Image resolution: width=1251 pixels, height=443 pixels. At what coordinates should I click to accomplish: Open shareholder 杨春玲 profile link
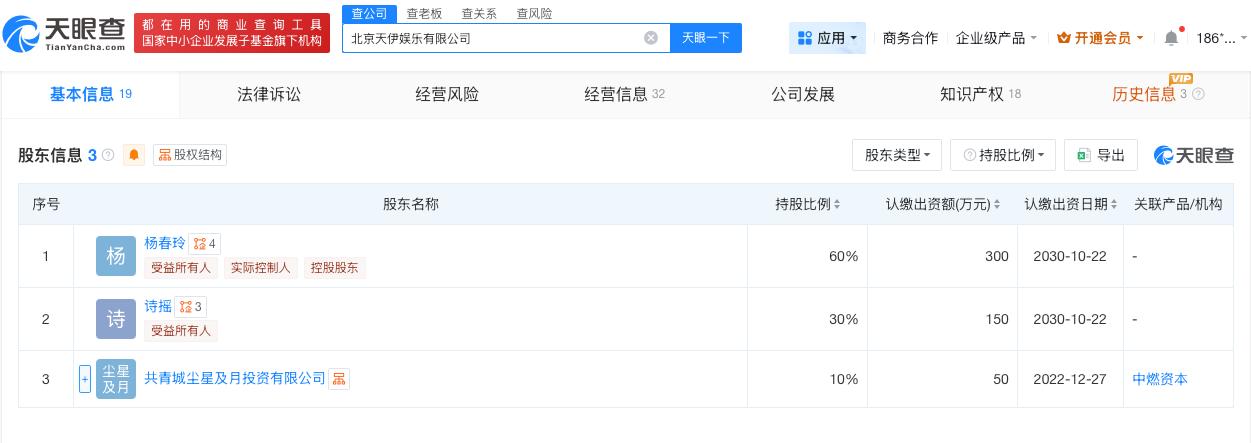[165, 243]
